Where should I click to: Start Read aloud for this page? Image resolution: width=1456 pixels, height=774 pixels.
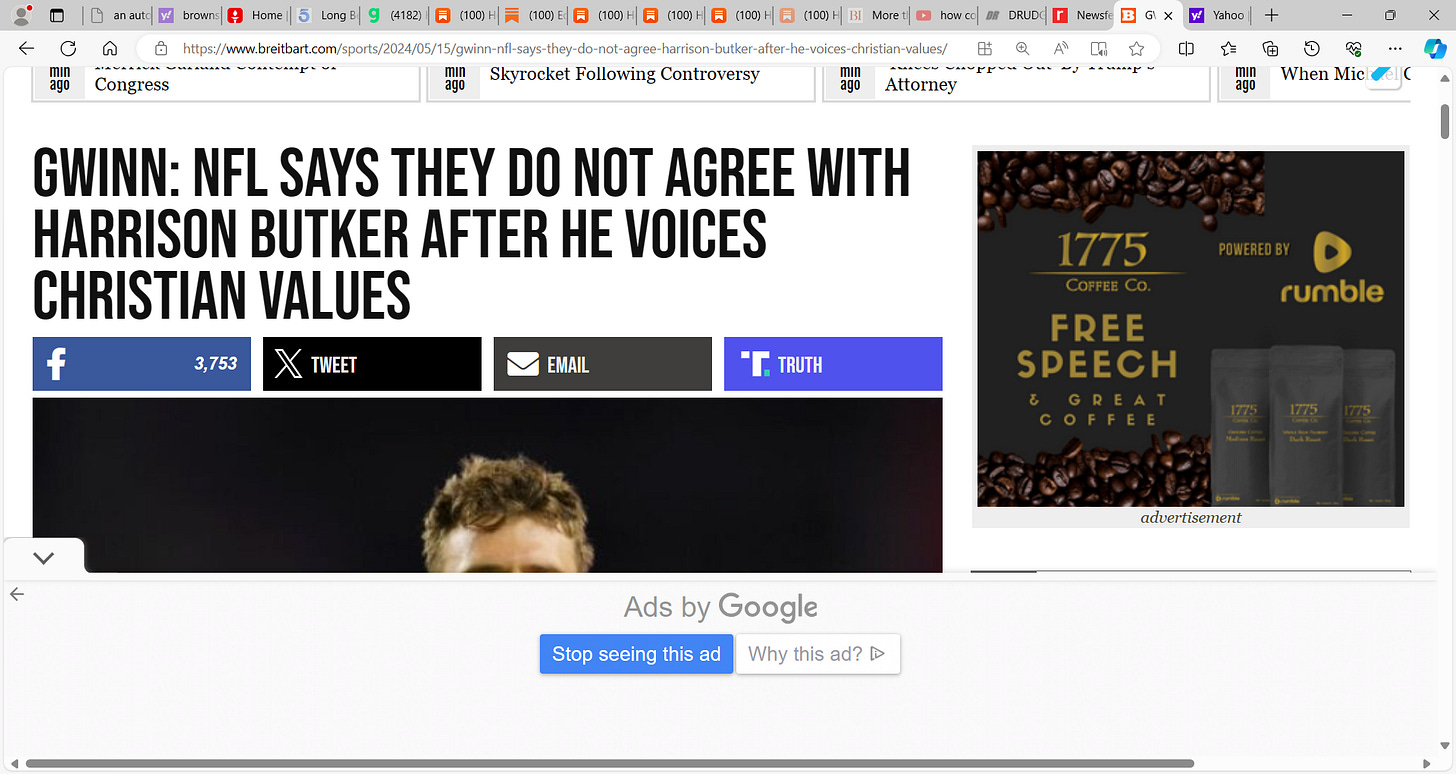[x=1061, y=48]
